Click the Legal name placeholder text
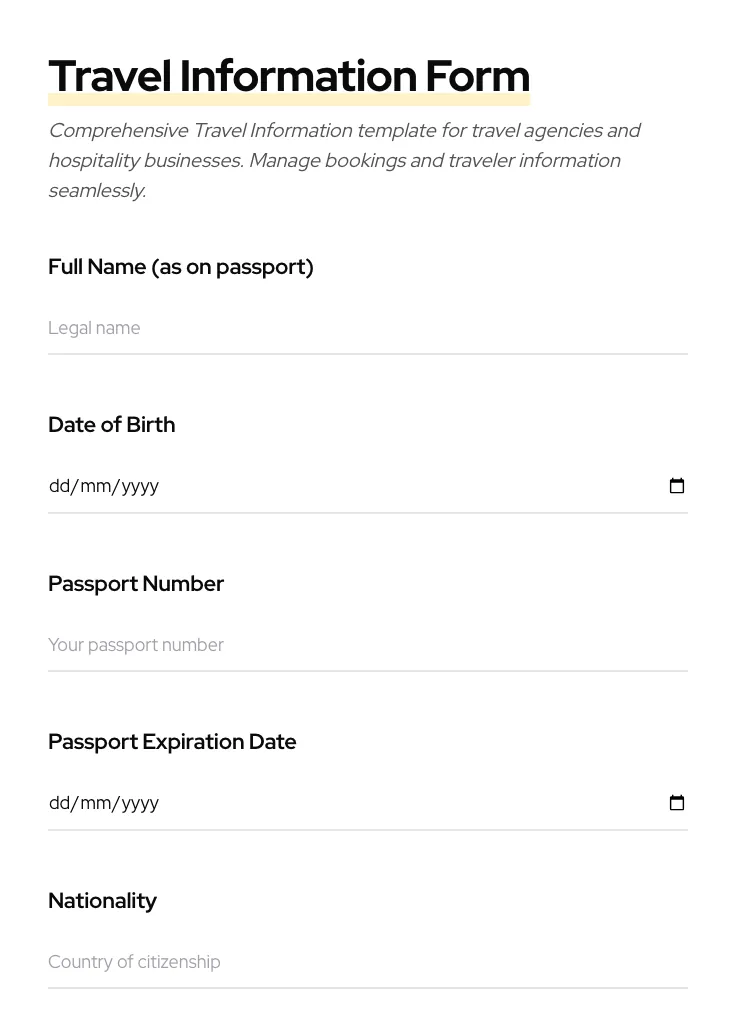 (x=94, y=328)
